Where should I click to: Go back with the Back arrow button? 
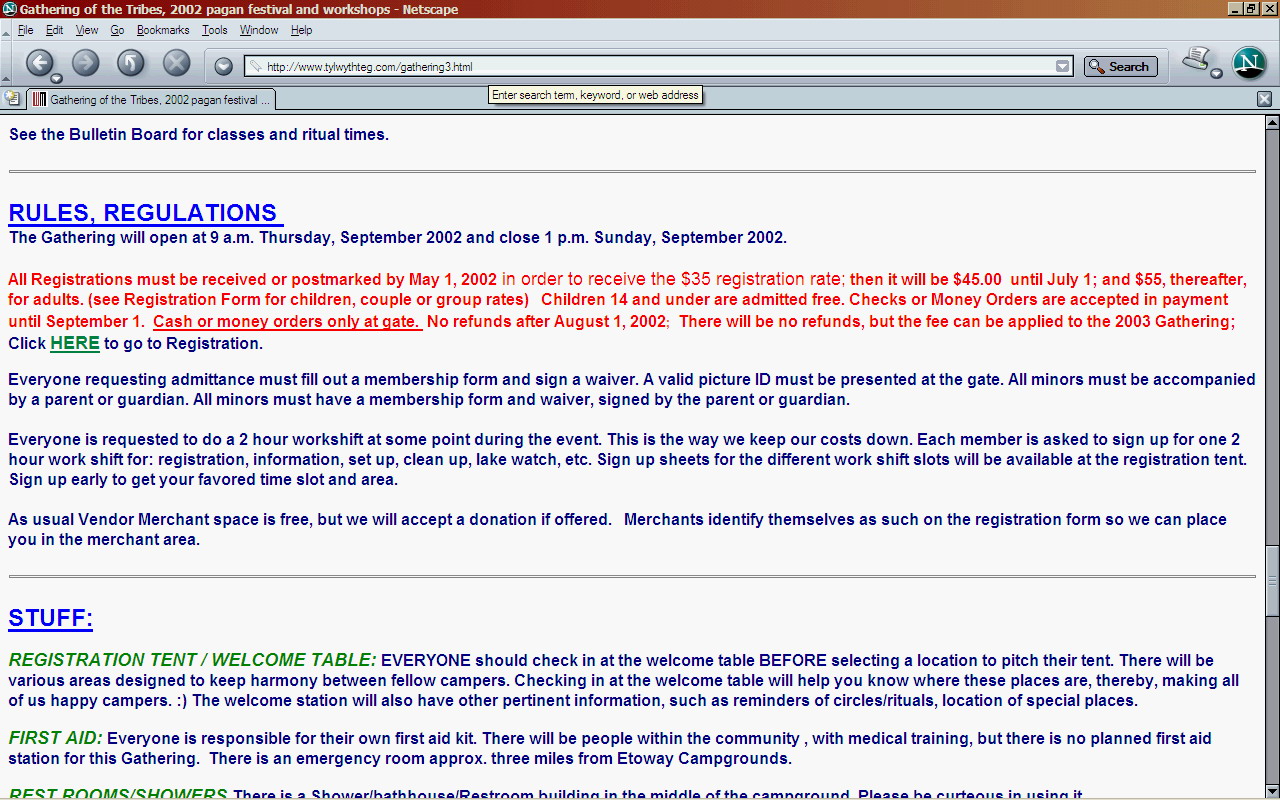(x=38, y=63)
